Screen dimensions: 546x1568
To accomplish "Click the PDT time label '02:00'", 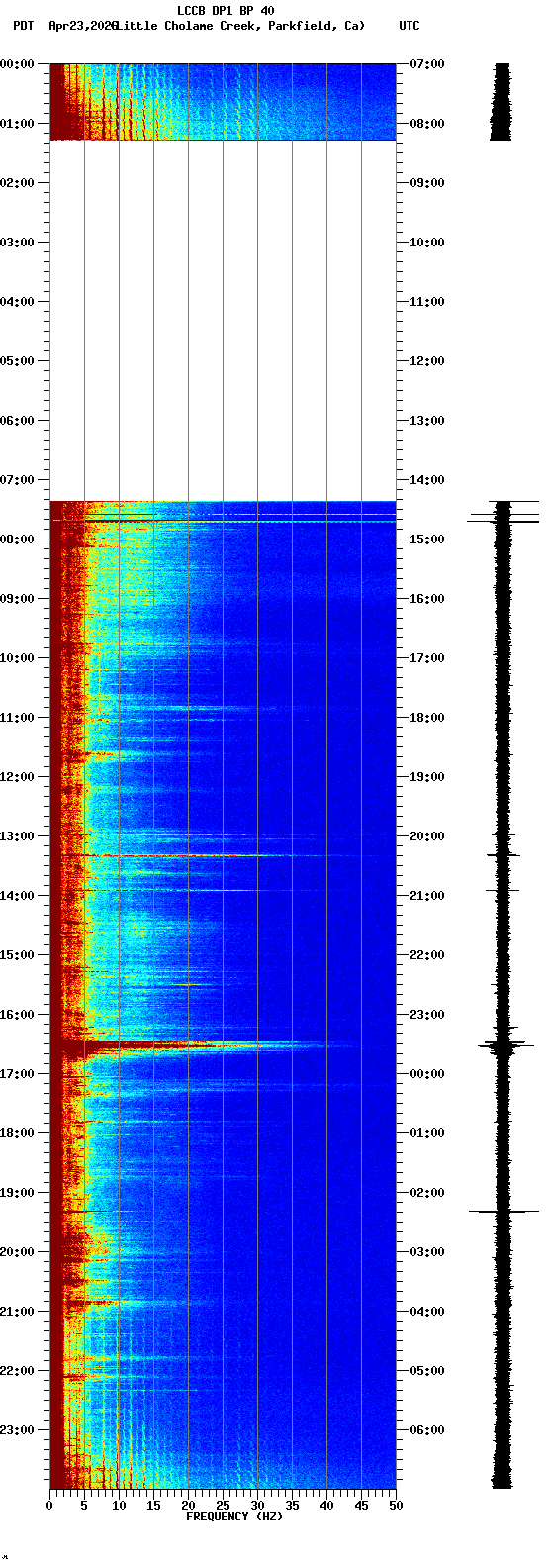I will 17,183.
